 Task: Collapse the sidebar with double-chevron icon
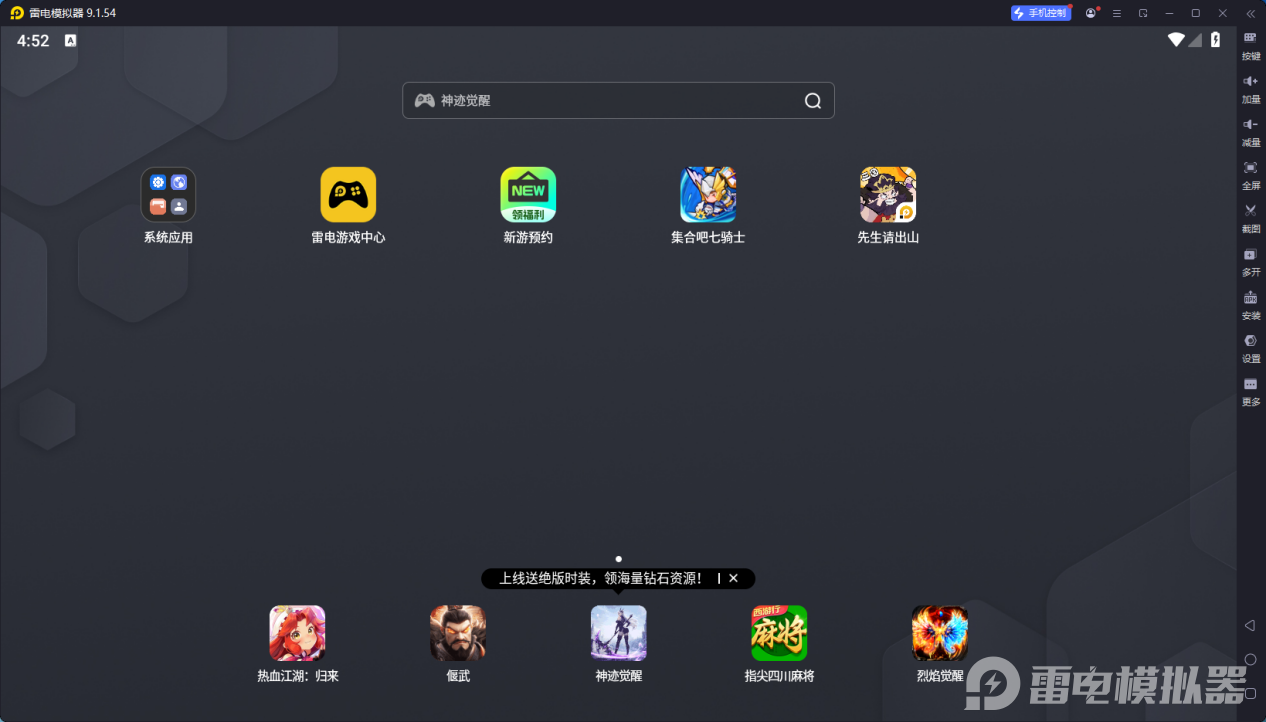point(1250,13)
